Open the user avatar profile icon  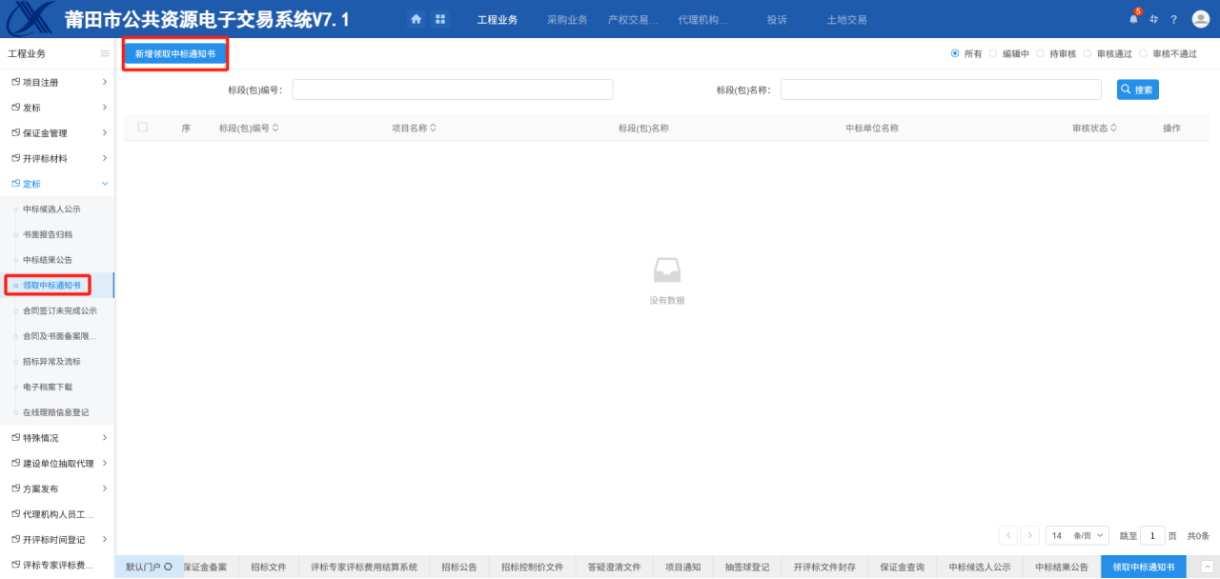1201,19
